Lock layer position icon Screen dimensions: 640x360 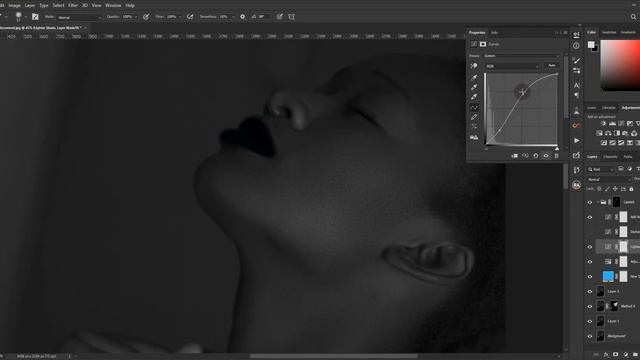[x=615, y=189]
